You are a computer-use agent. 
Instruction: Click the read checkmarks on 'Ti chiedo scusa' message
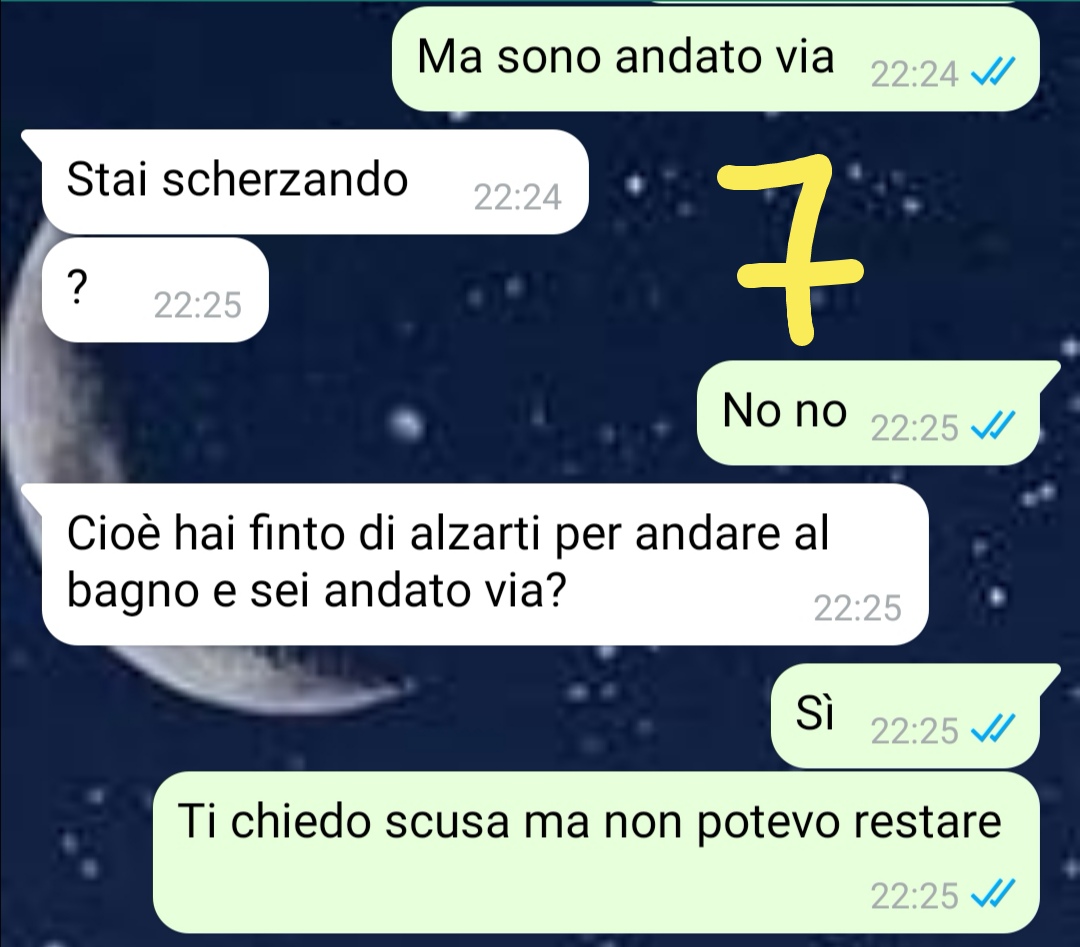(x=993, y=895)
